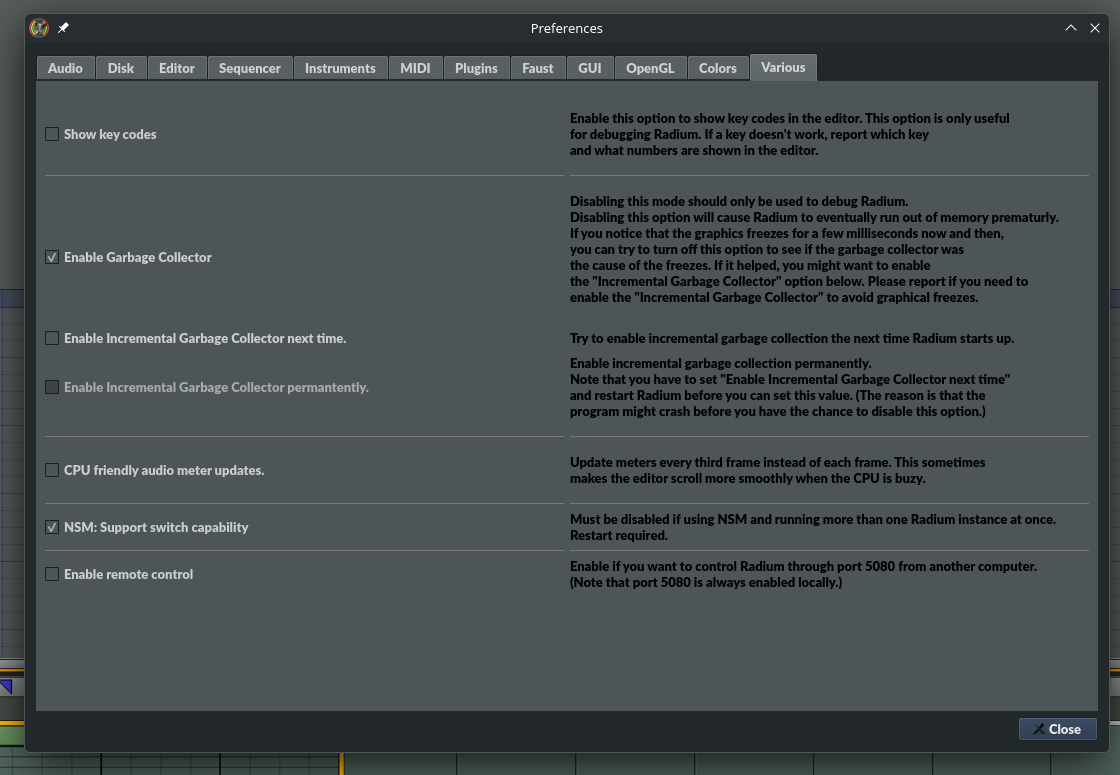Uncheck Enable Garbage Collector
Image resolution: width=1120 pixels, height=775 pixels.
tap(52, 257)
